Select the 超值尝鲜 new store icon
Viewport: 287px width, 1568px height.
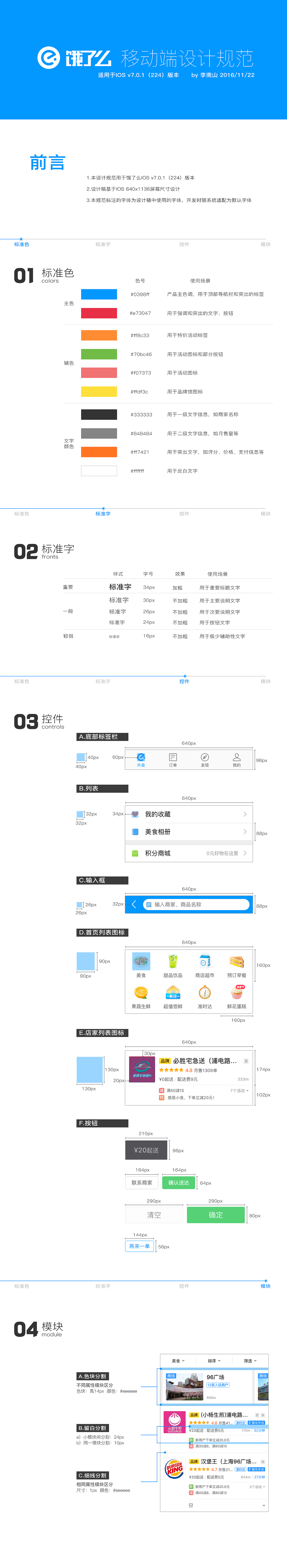[x=173, y=992]
